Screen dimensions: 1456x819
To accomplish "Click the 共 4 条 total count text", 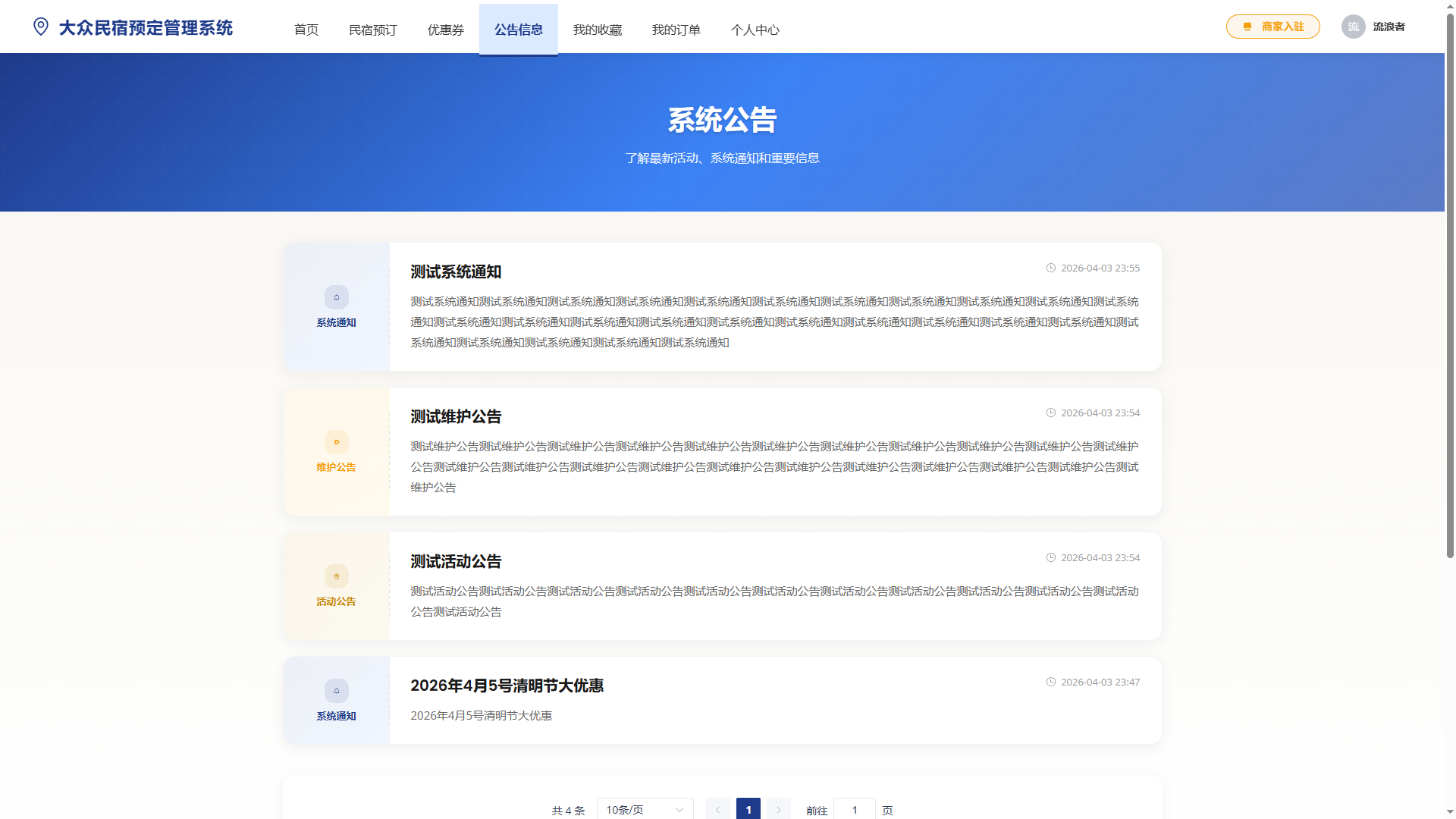I will 569,810.
